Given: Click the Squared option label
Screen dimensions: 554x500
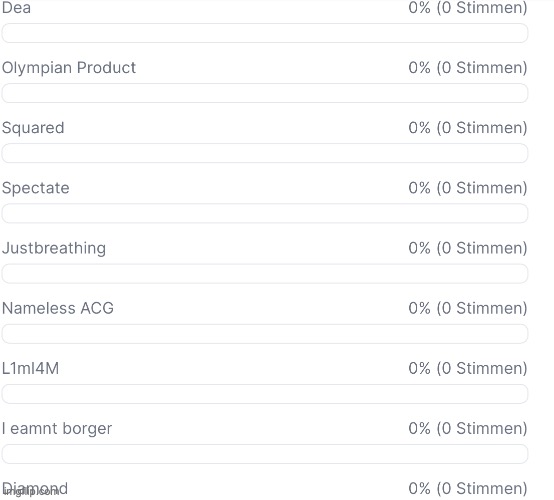Looking at the screenshot, I should [x=33, y=128].
